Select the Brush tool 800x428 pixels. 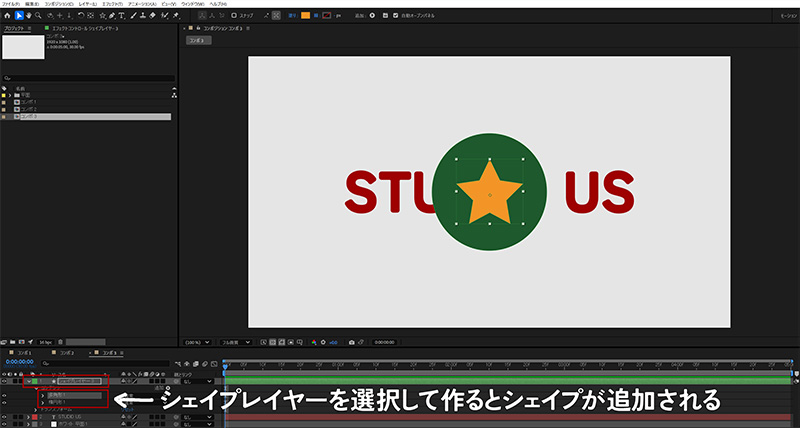point(133,16)
